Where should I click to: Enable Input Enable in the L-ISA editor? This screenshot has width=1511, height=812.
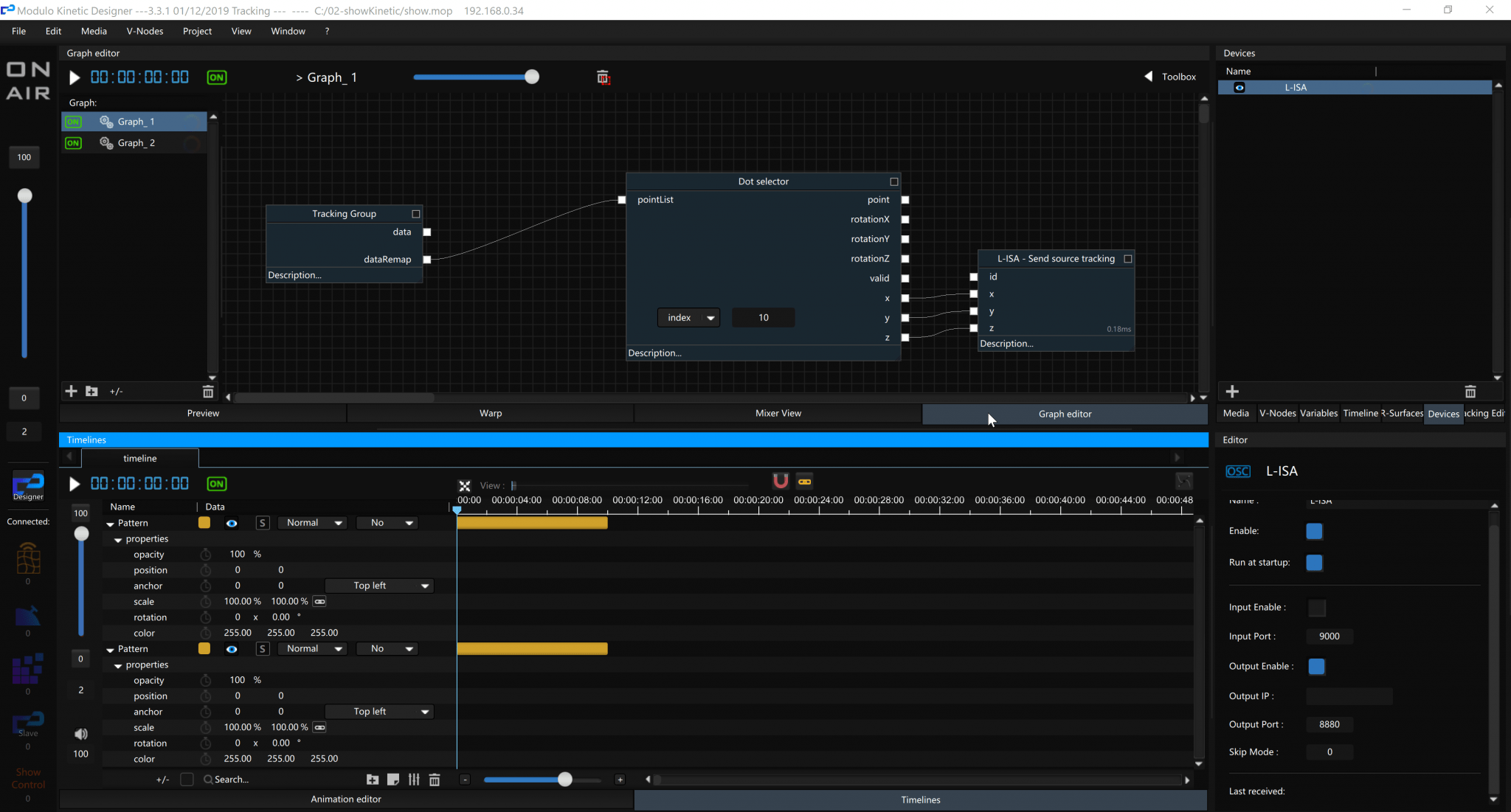pyautogui.click(x=1317, y=608)
